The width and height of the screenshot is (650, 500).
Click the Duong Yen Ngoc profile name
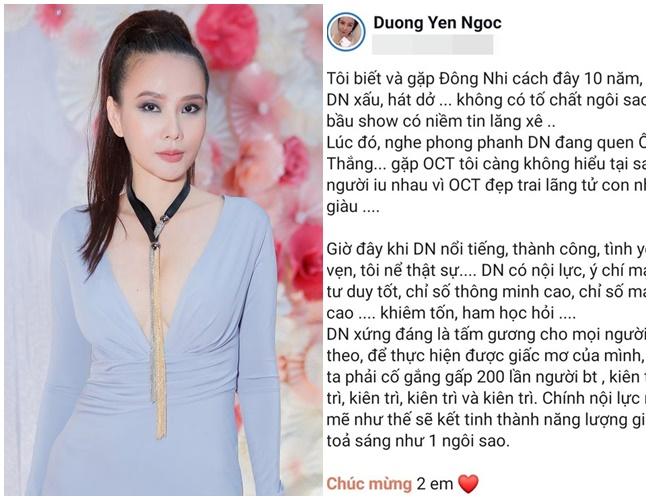point(437,23)
